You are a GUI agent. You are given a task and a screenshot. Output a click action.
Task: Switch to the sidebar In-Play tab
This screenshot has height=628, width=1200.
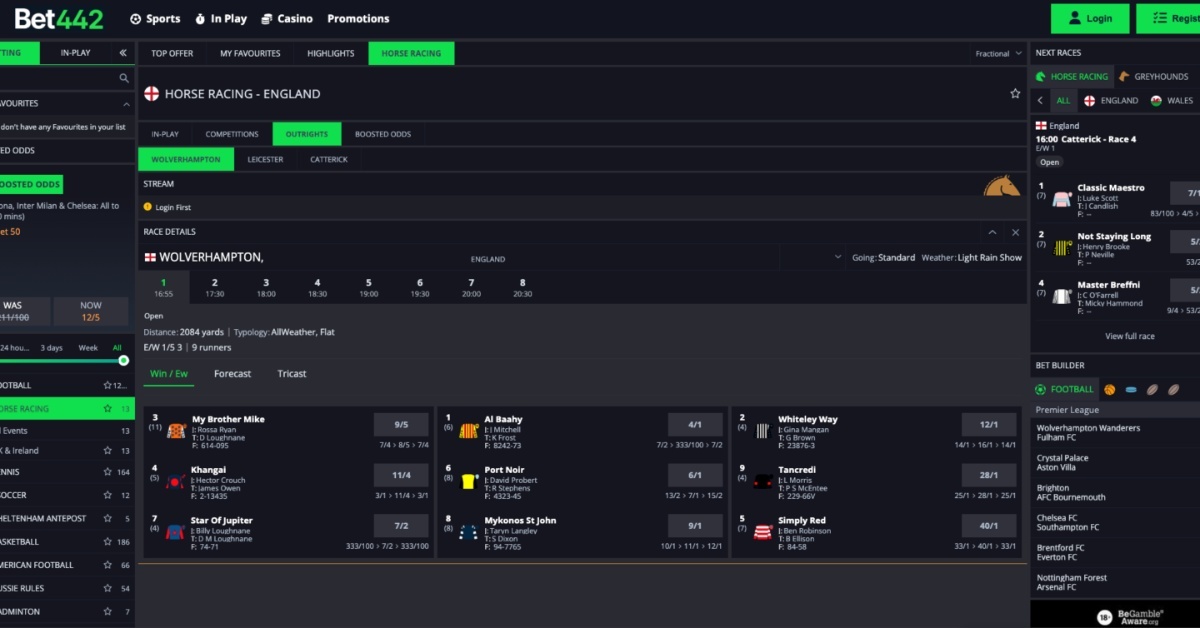click(x=77, y=53)
